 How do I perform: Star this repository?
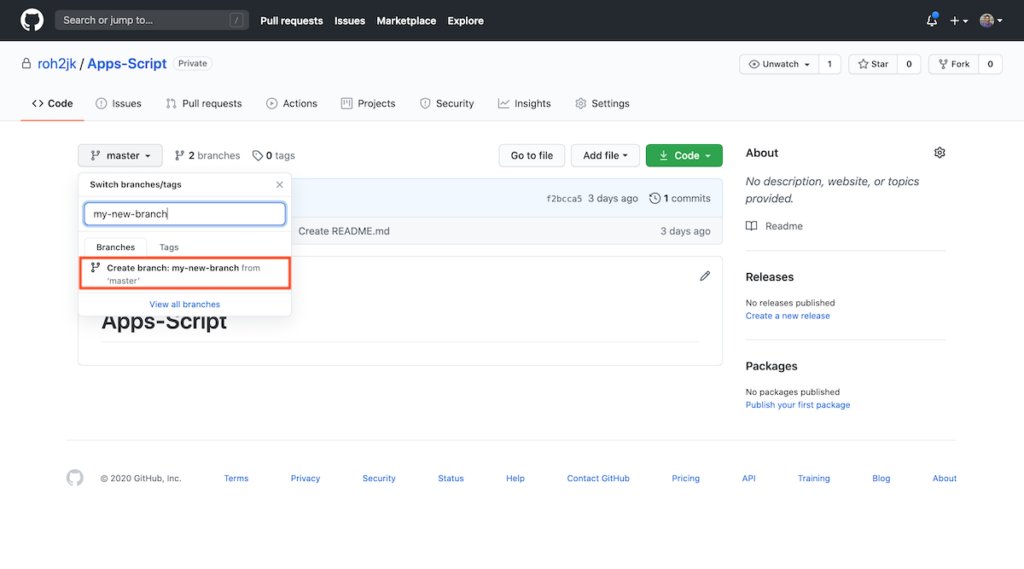pos(873,64)
